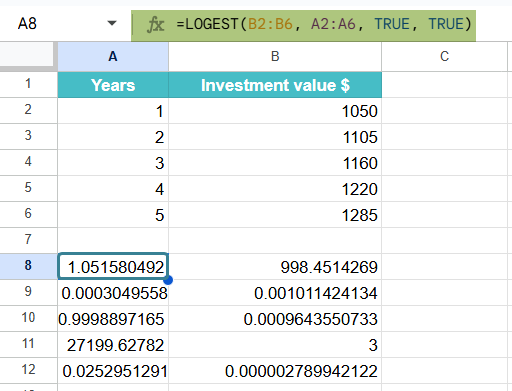Viewport: 512px width, 391px height.
Task: Select row 3 header
Action: click(28, 136)
